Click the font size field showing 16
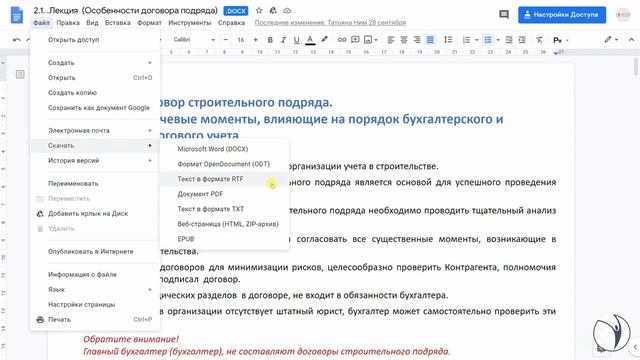Screen dimensions: 640x360 pos(240,40)
